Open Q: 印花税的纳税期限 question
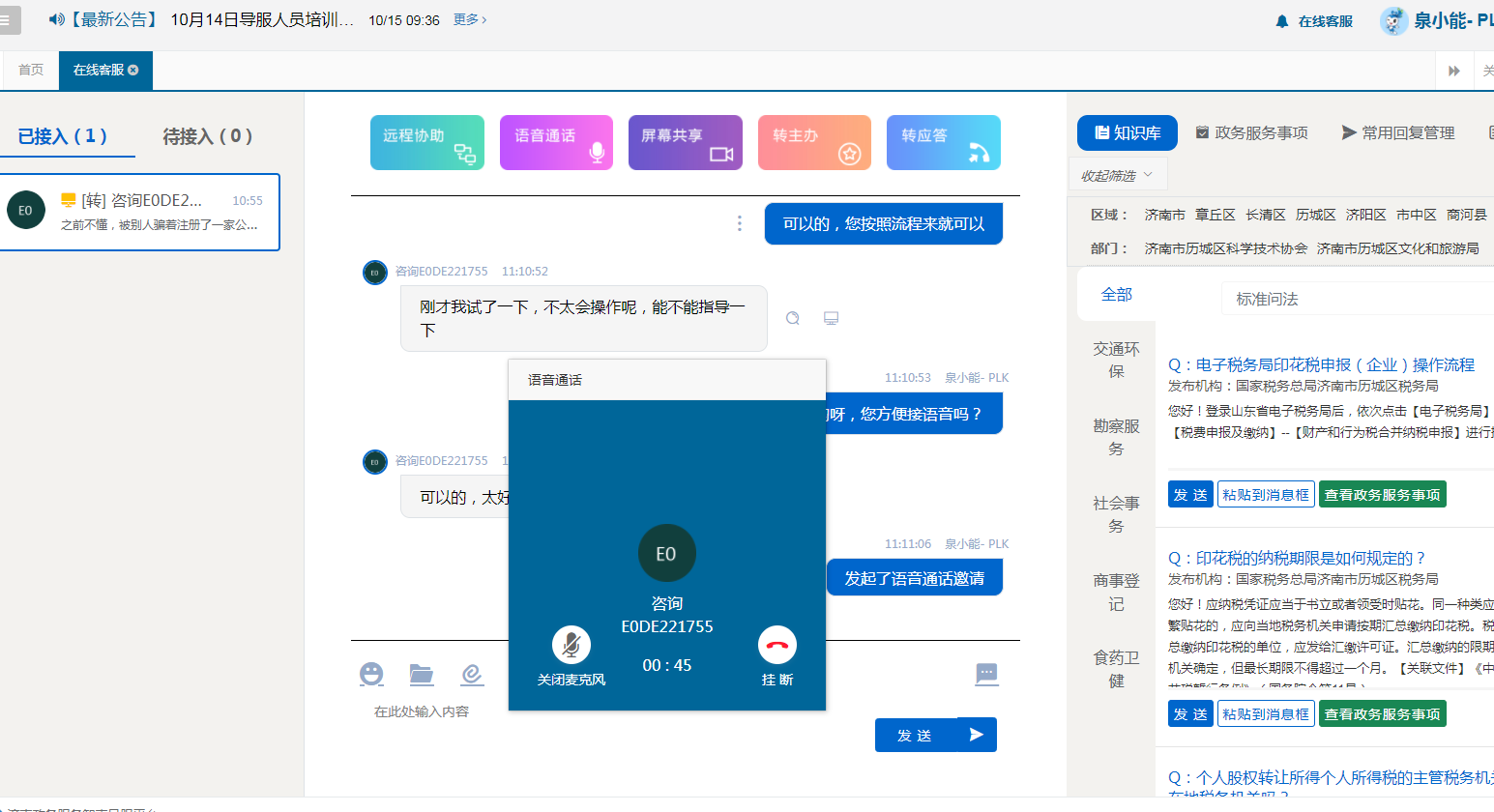This screenshot has width=1494, height=812. point(1297,558)
